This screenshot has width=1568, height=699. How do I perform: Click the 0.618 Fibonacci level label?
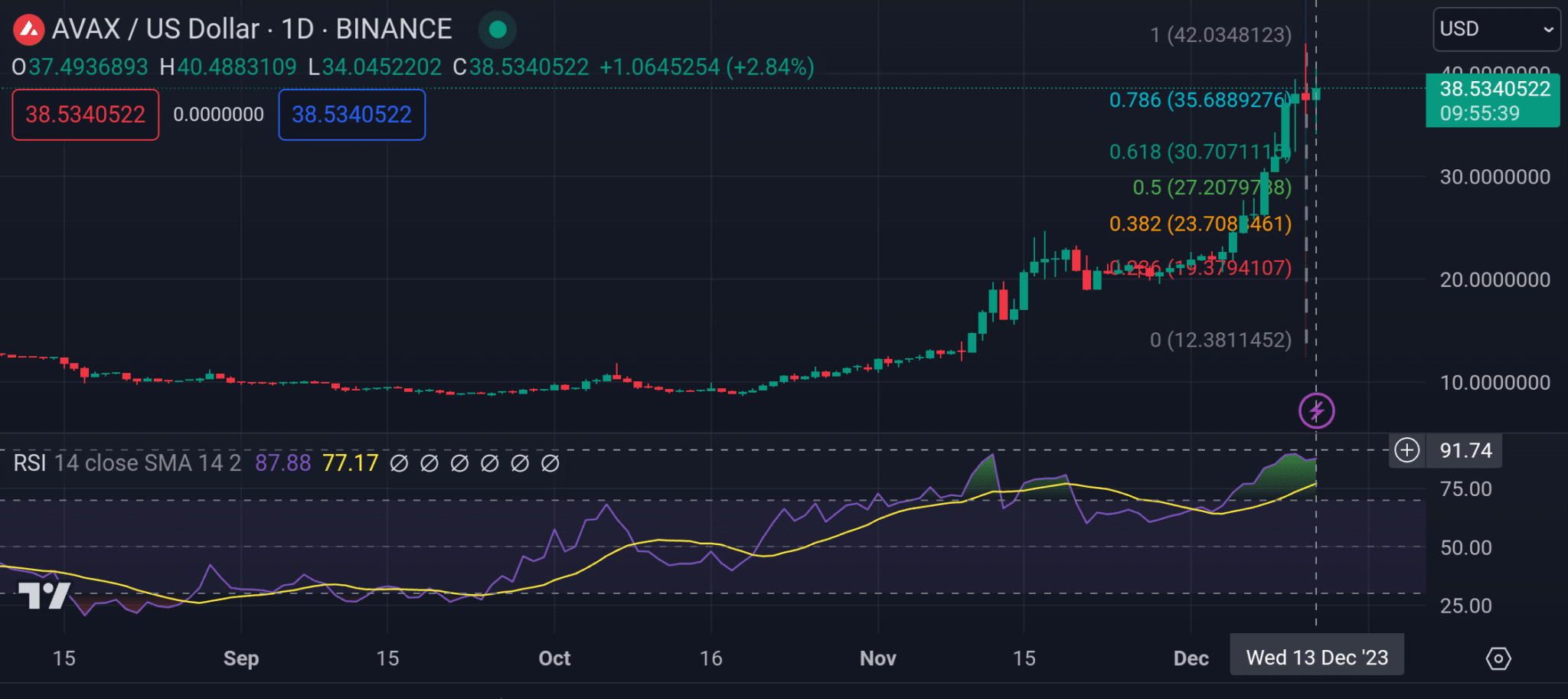click(1198, 152)
